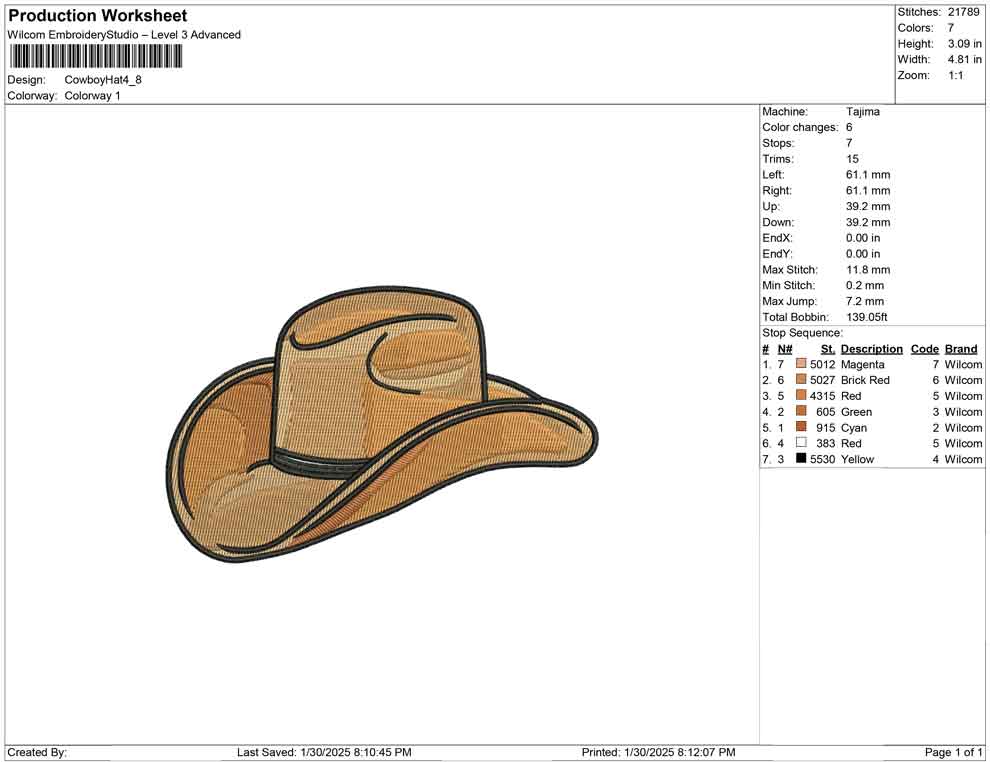
Task: Click the 'Color changes:' label
Action: click(800, 128)
